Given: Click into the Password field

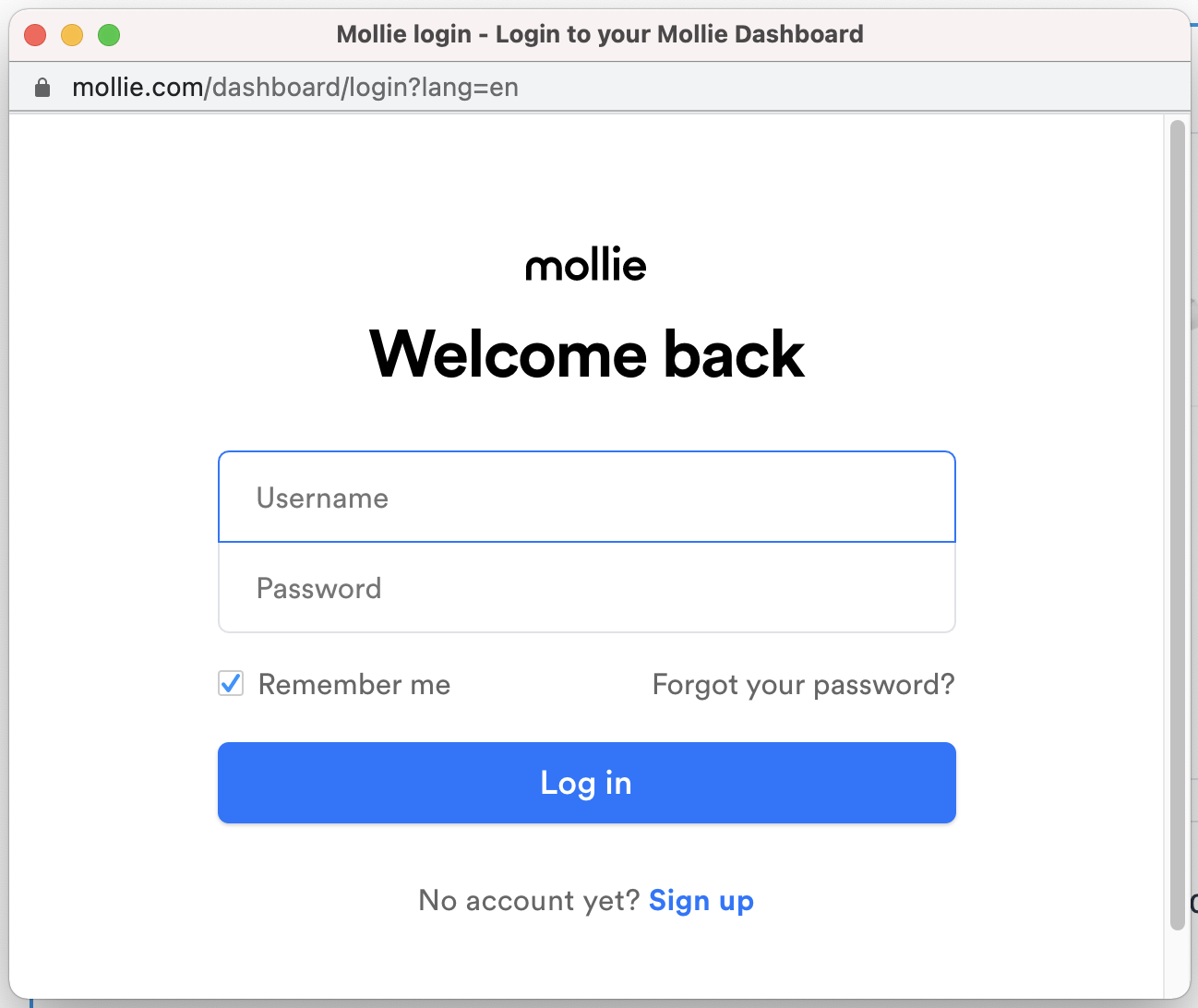Looking at the screenshot, I should tap(586, 588).
